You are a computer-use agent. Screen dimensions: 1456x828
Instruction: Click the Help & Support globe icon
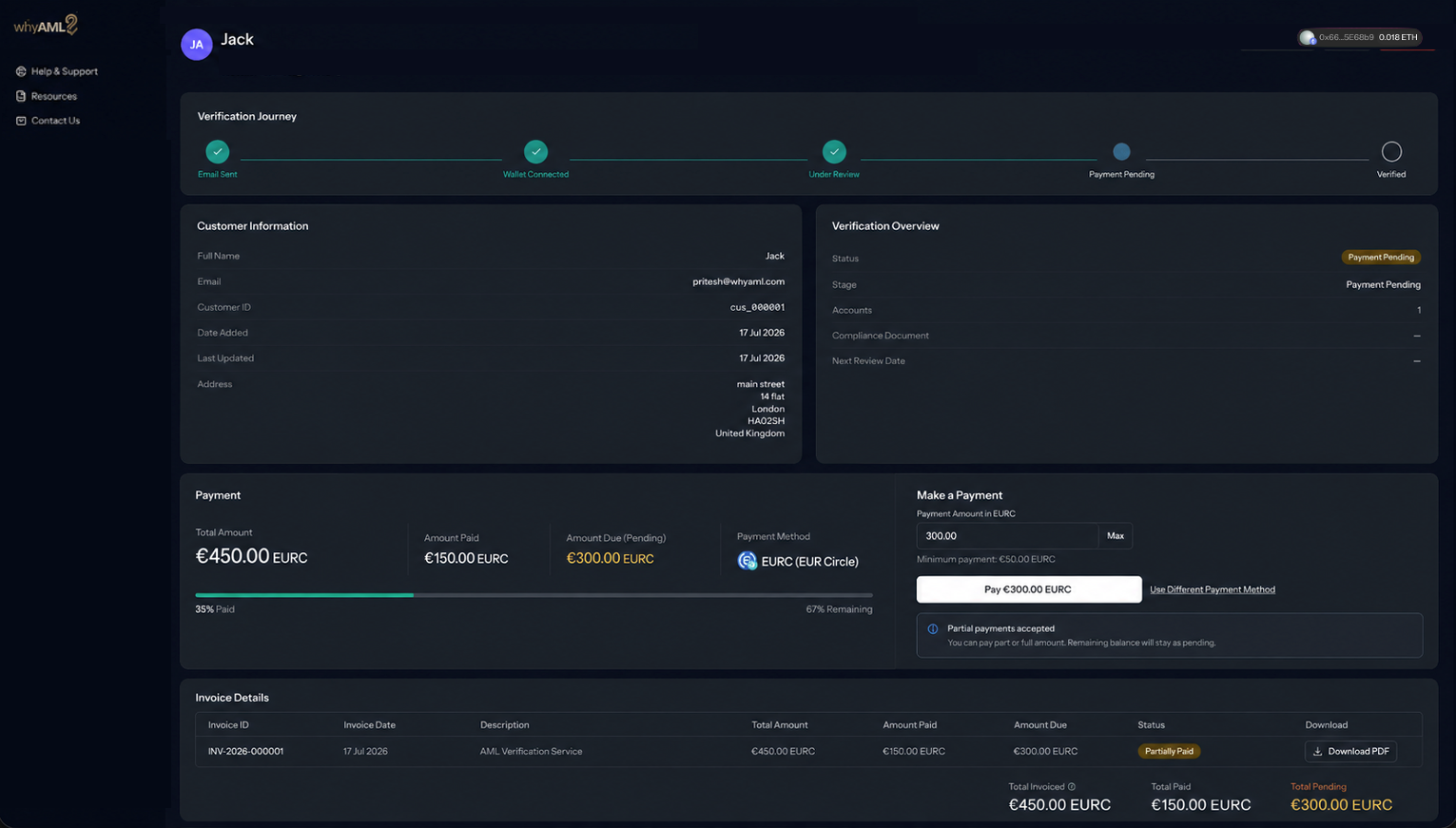[21, 71]
